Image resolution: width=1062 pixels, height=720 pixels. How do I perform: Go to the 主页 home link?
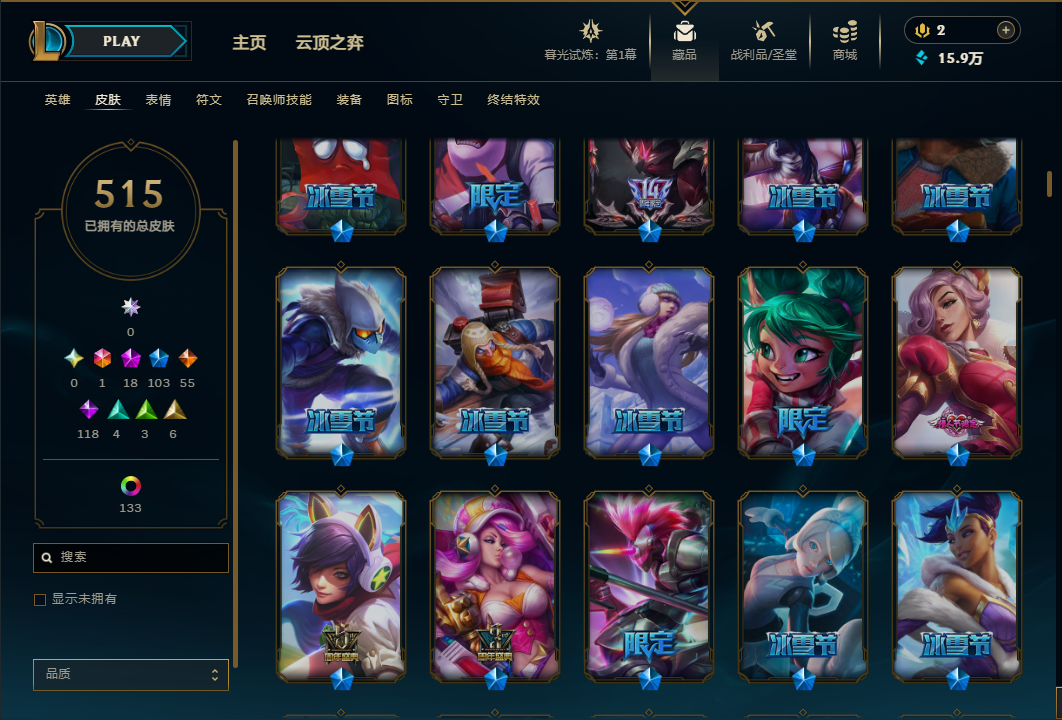click(x=249, y=43)
